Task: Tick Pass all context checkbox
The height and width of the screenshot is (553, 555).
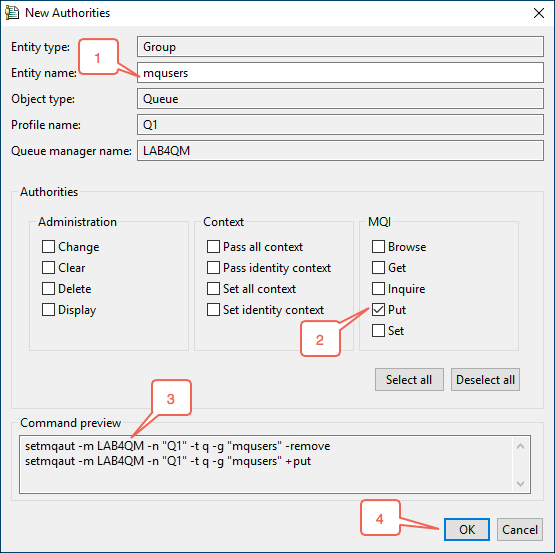Action: point(213,246)
